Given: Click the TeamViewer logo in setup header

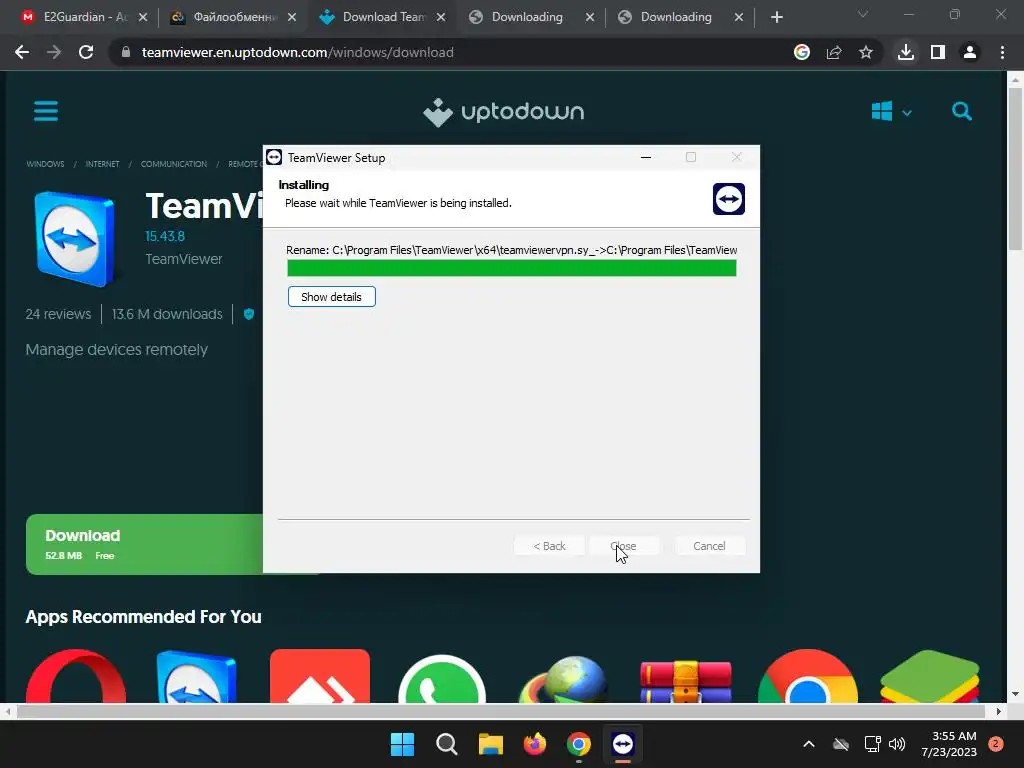Looking at the screenshot, I should [x=729, y=199].
